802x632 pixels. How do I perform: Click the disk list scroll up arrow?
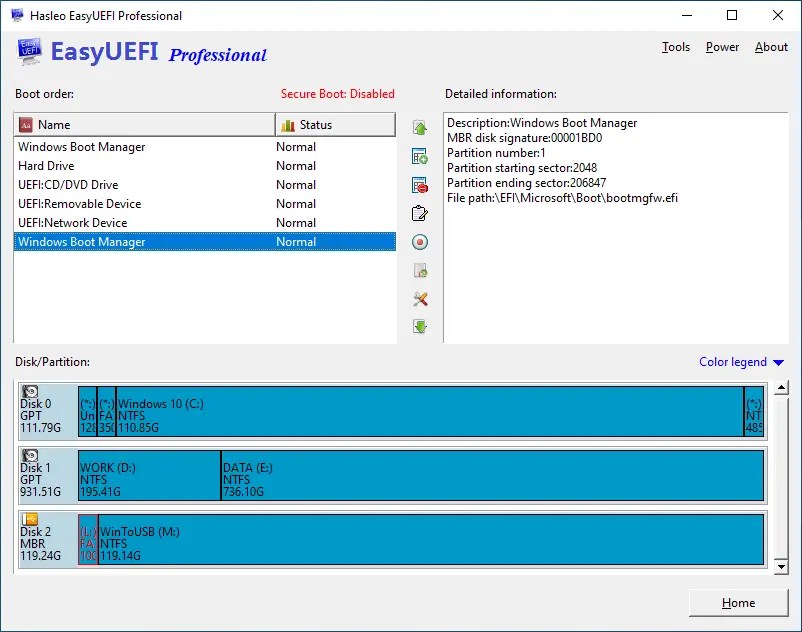click(781, 388)
